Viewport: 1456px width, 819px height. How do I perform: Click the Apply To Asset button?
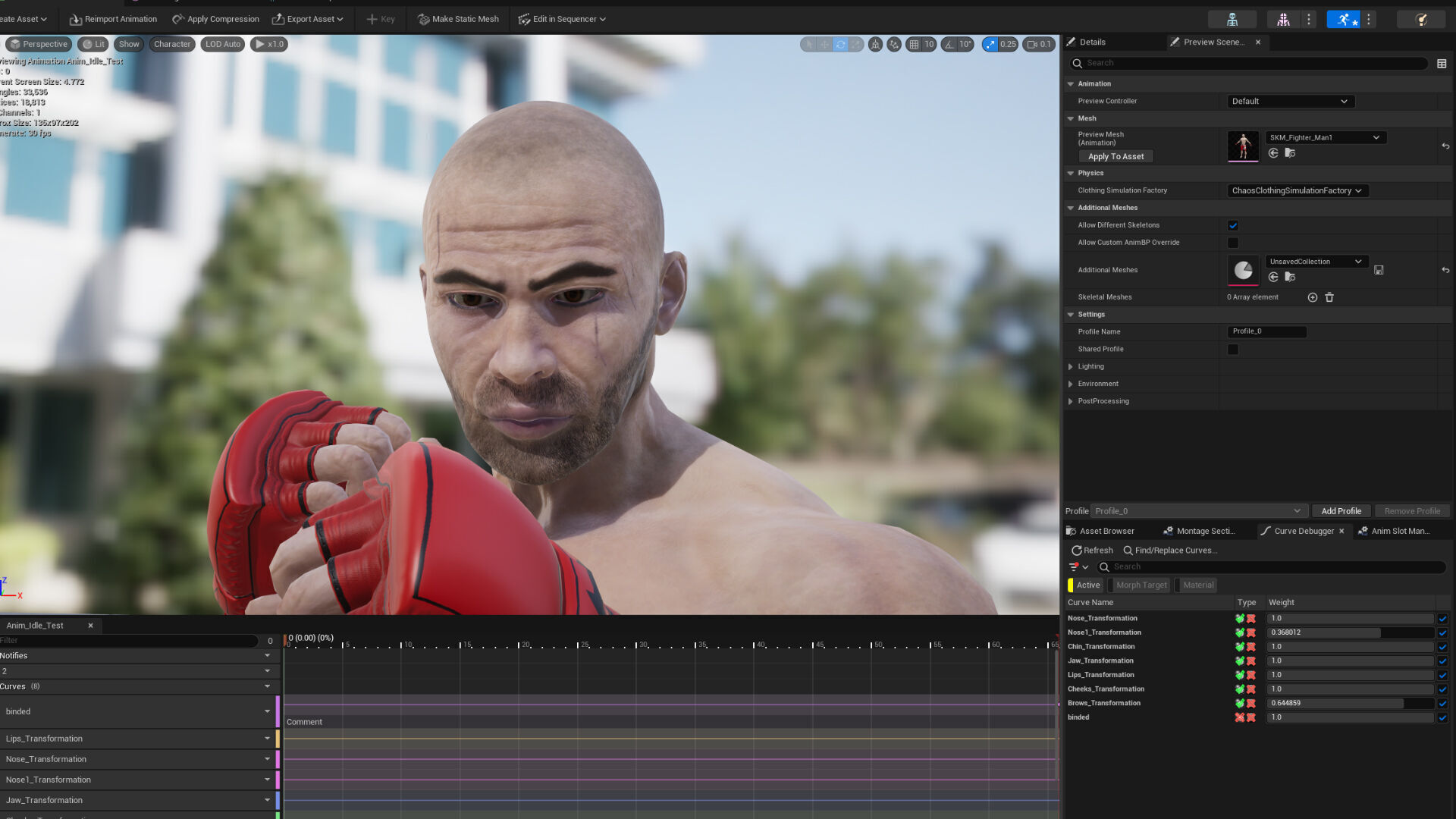coord(1116,156)
